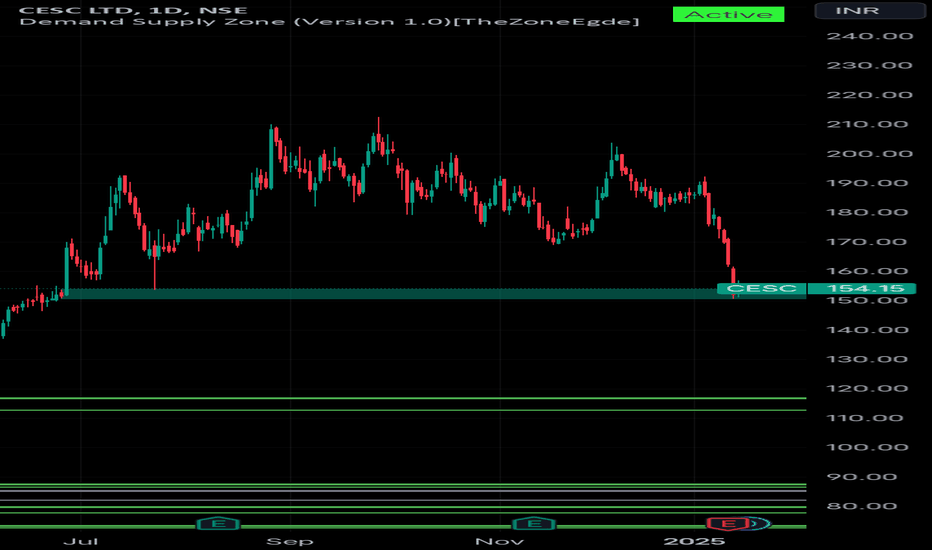The width and height of the screenshot is (932, 550).
Task: Select the round marker behind the red earnings icon
Action: point(759,524)
